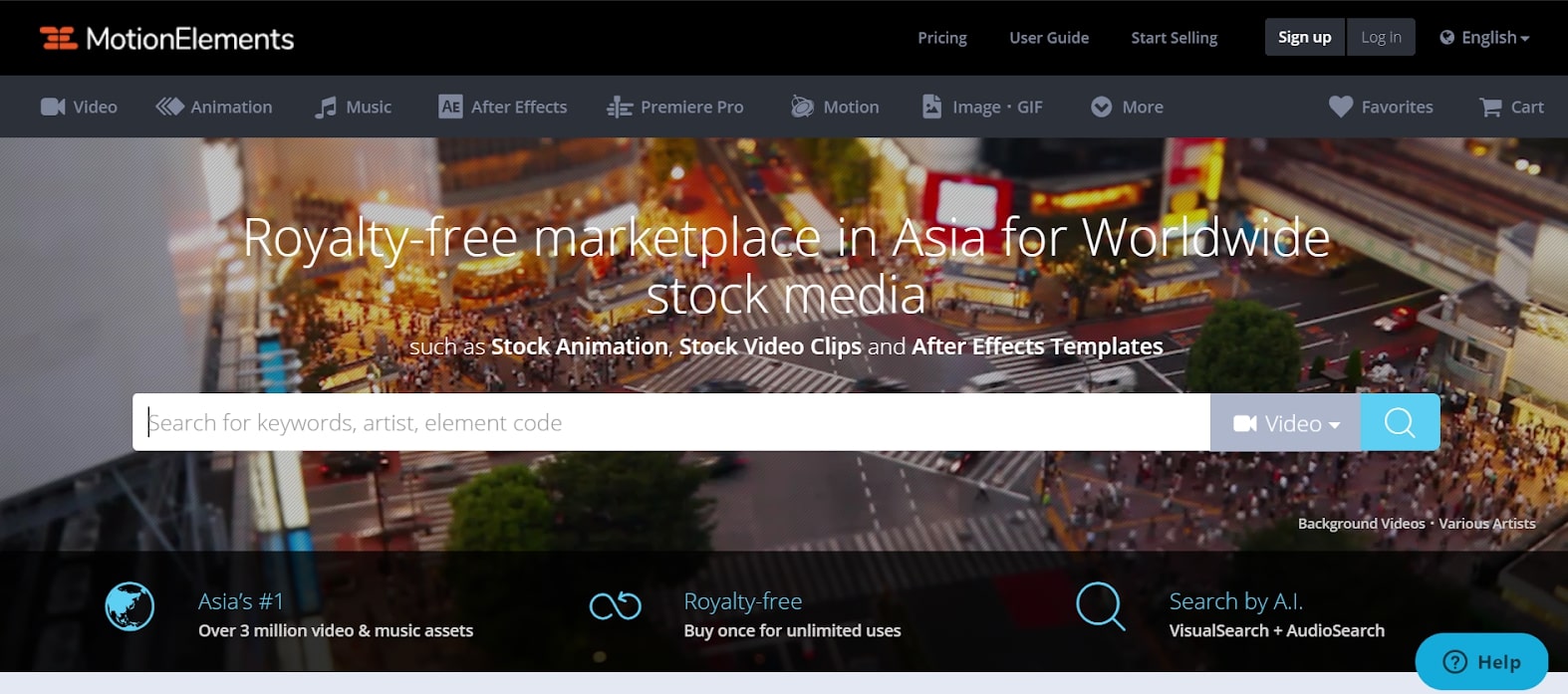Click the Sign up button

coord(1305,37)
